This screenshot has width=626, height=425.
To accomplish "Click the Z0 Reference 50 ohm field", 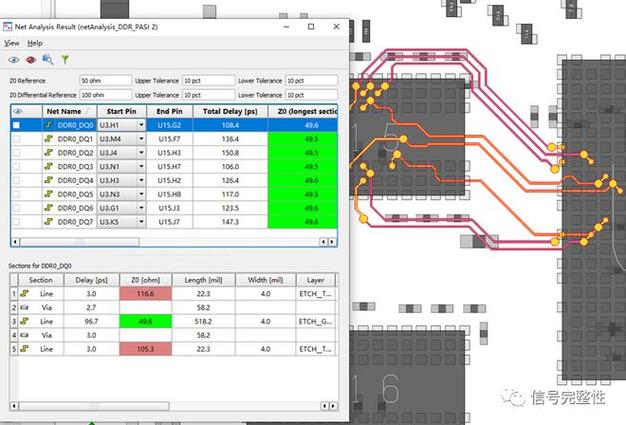I will tap(105, 81).
